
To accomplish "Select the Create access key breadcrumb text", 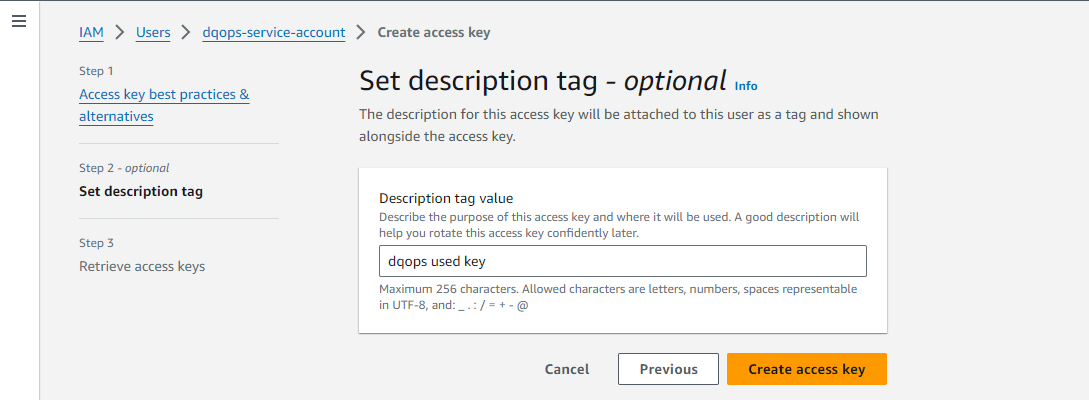I will [x=434, y=32].
